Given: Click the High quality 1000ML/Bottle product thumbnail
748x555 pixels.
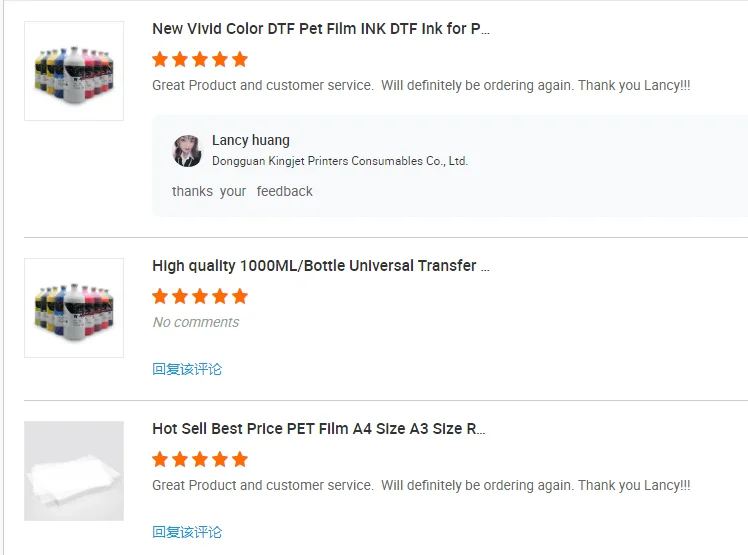Looking at the screenshot, I should 74,308.
